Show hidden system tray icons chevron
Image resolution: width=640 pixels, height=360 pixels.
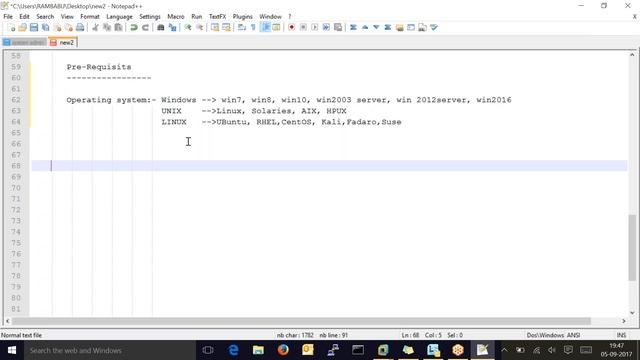[504, 350]
